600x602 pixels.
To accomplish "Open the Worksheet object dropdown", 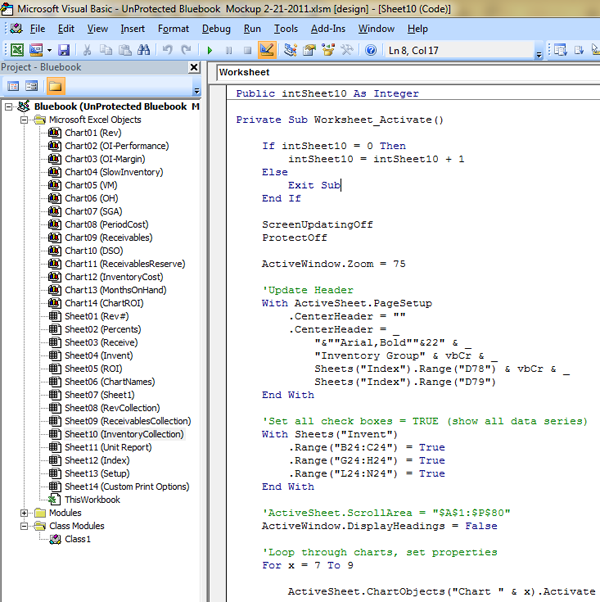I will click(x=408, y=72).
